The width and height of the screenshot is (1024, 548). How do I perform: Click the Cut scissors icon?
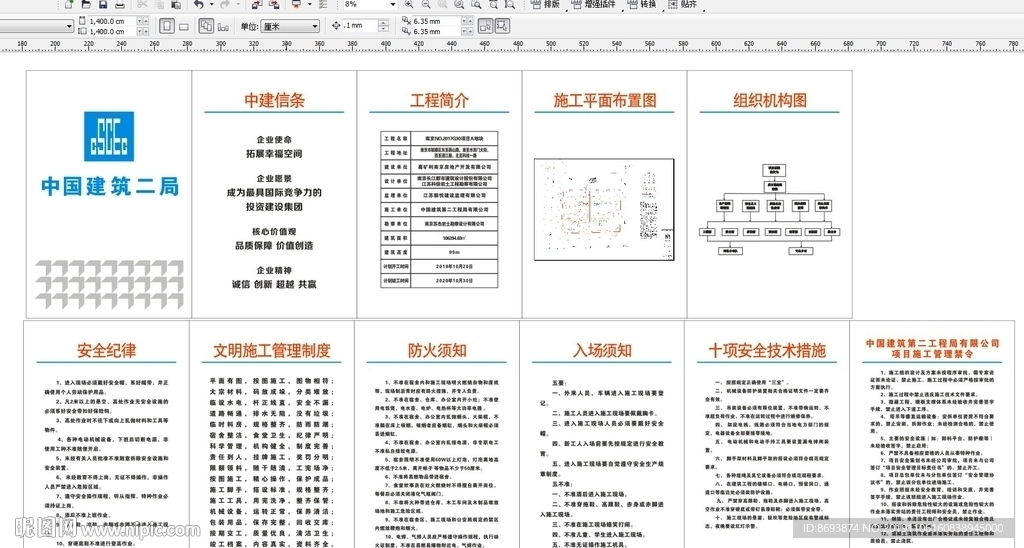coord(142,5)
